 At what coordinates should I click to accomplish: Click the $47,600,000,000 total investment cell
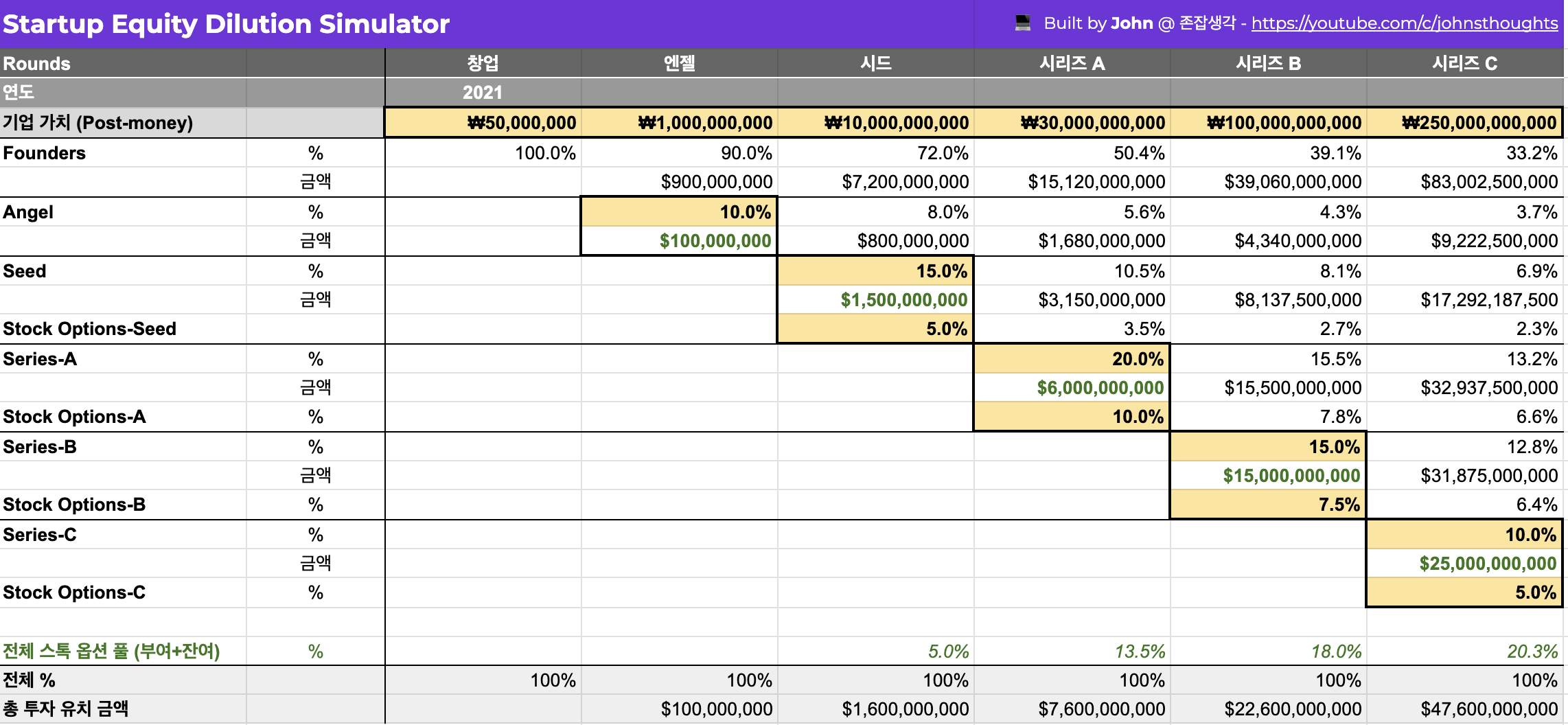pos(1488,709)
